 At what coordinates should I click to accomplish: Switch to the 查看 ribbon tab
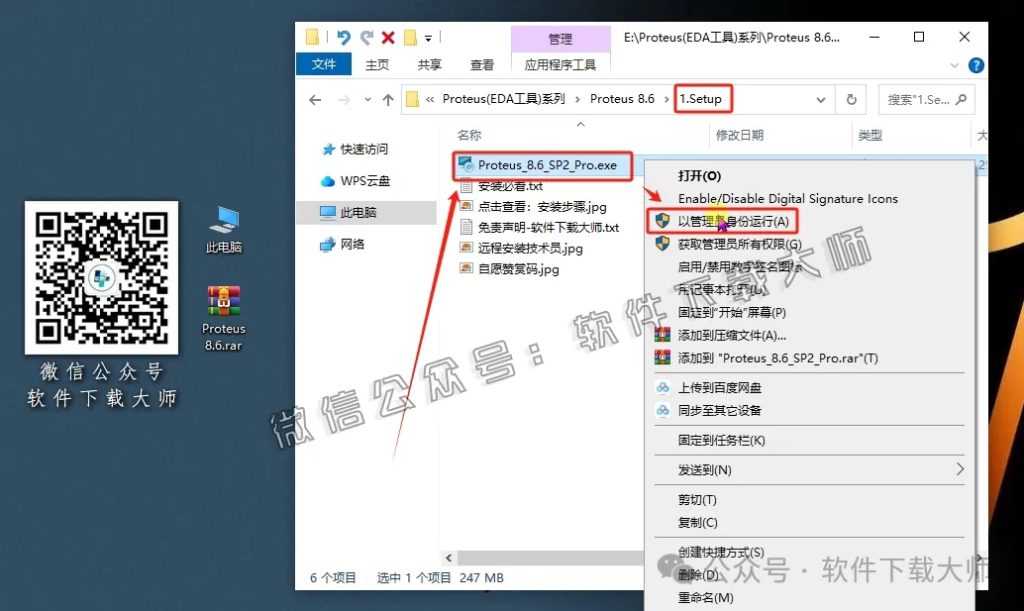(x=481, y=65)
